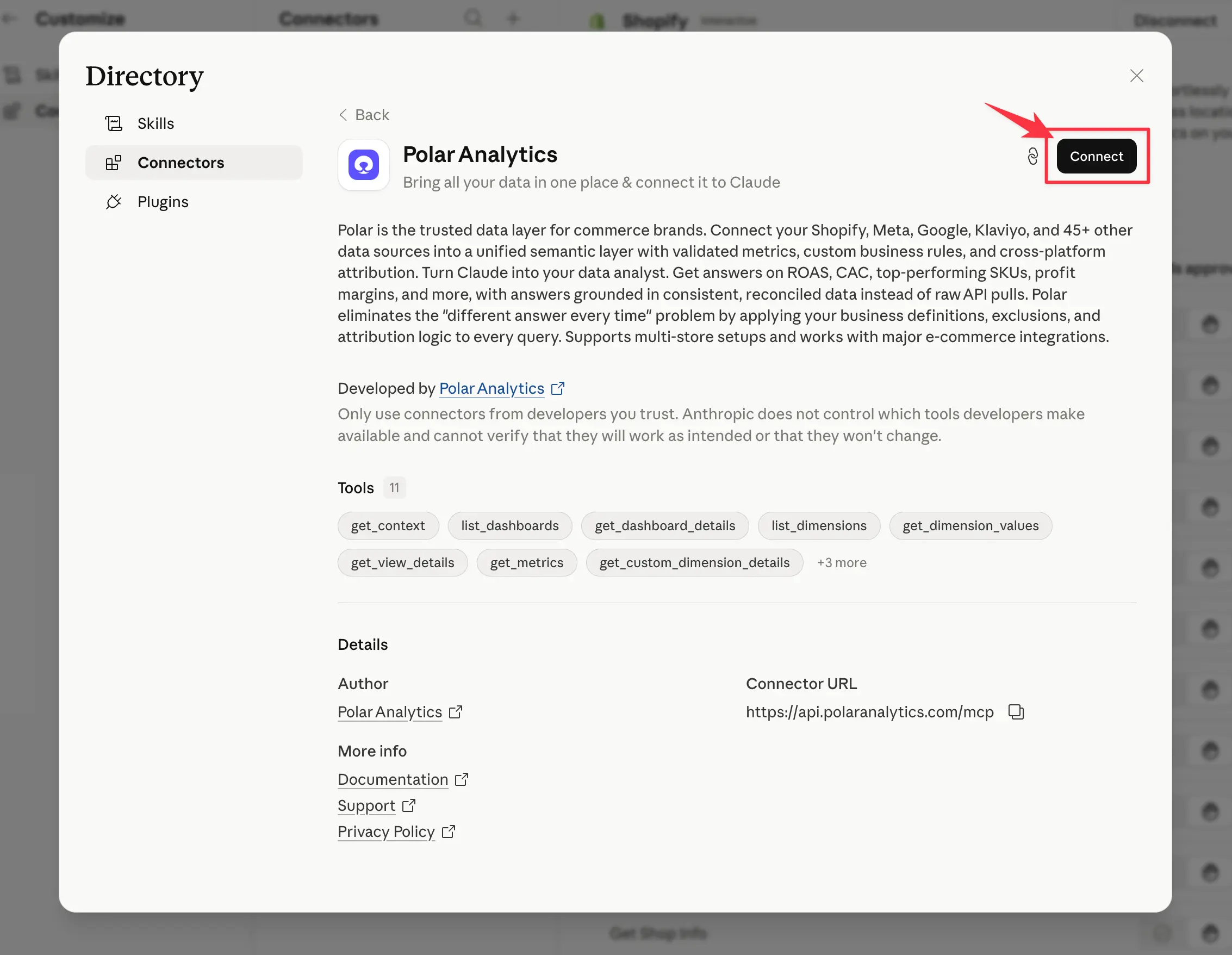
Task: Select the list_dimensions tool chip
Action: pos(818,526)
